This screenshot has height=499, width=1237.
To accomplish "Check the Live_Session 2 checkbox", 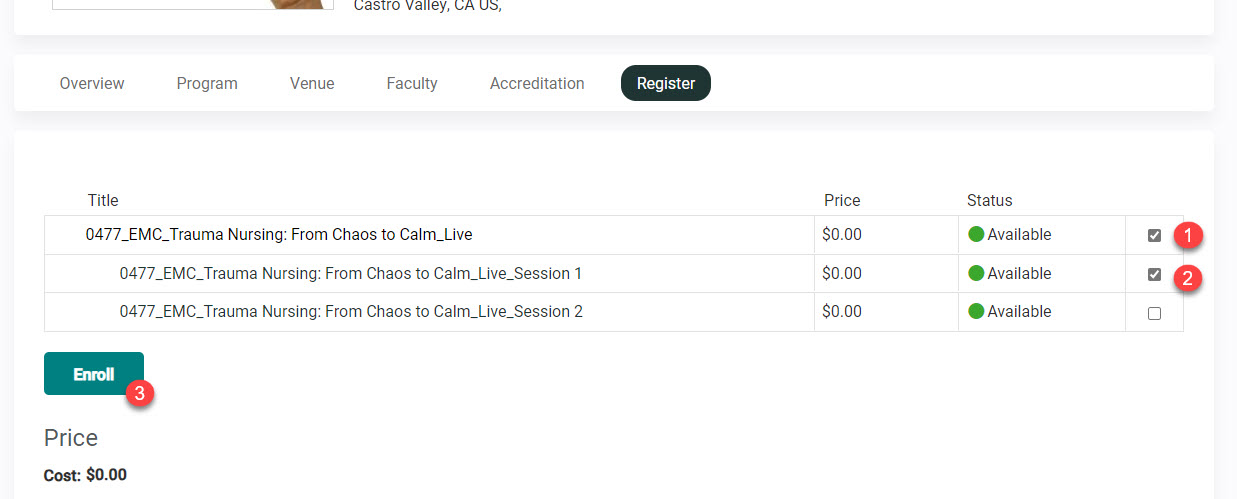I will click(1154, 313).
